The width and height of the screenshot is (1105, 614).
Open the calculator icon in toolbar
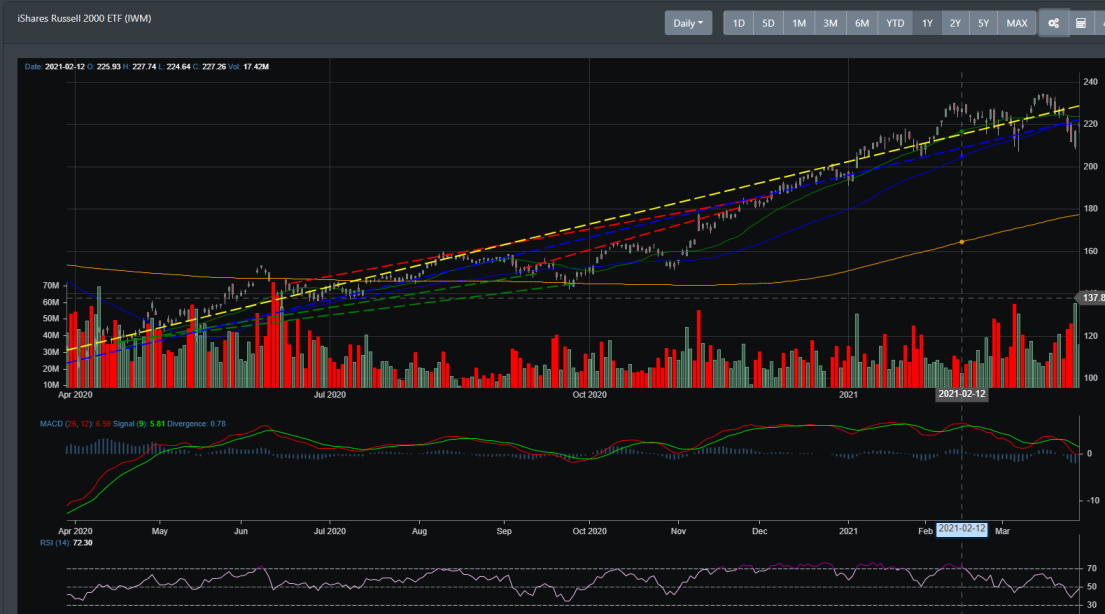pos(1080,23)
